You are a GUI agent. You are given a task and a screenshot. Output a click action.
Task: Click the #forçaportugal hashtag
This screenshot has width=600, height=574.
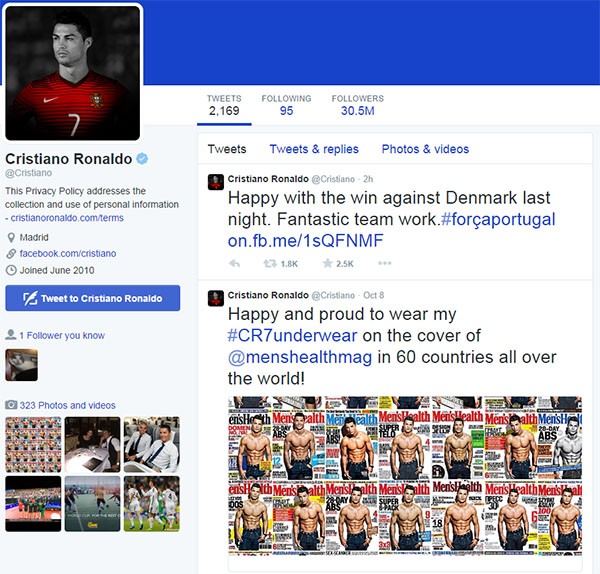498,219
